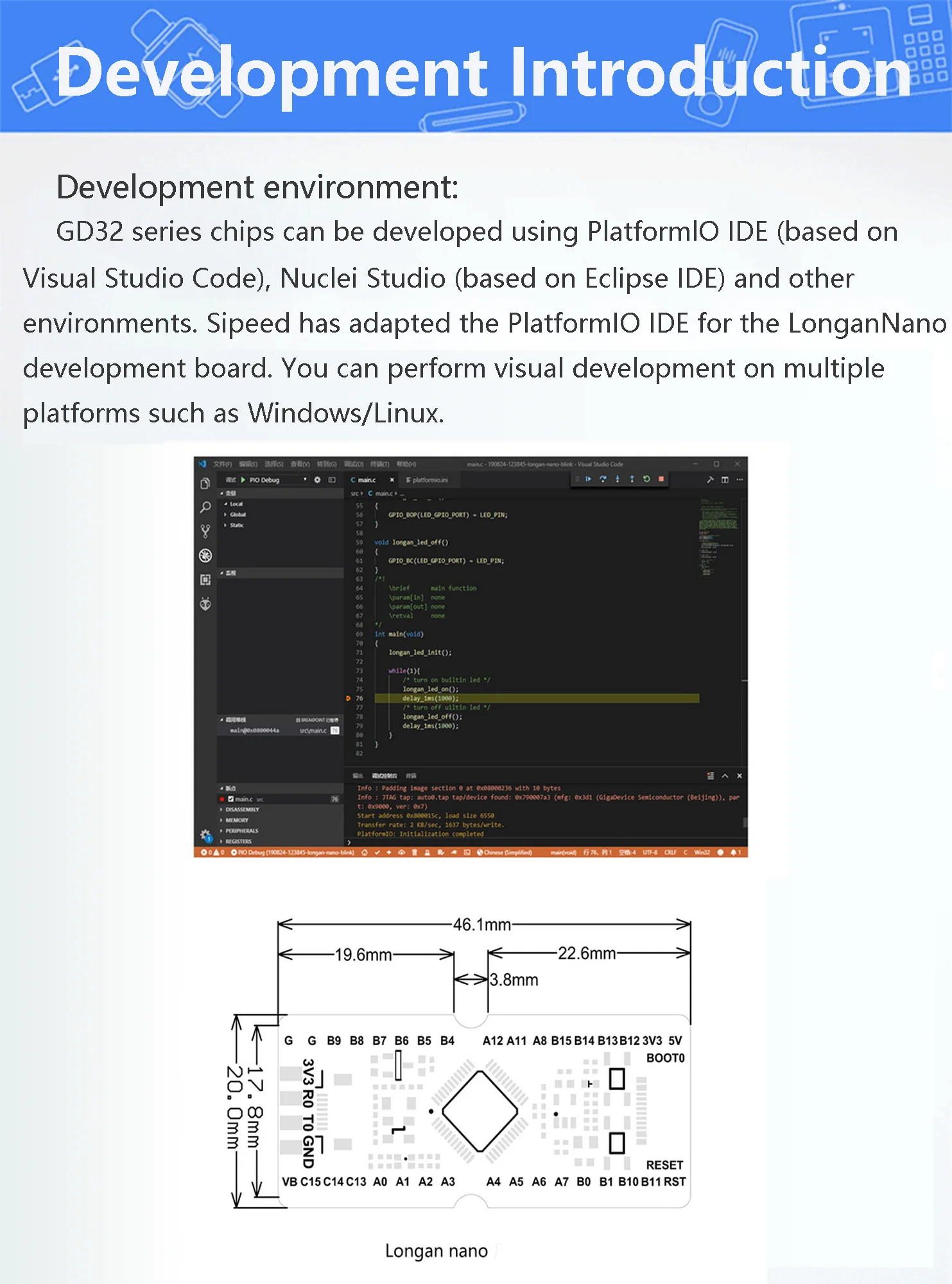Click the highlighted delay_1ms(1000) line 76
Viewport: 952px width, 1284px height.
(537, 698)
